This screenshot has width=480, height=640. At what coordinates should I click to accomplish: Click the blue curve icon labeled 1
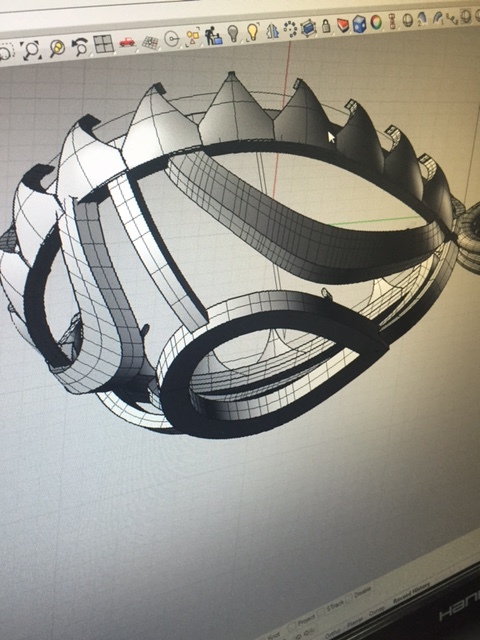[437, 18]
